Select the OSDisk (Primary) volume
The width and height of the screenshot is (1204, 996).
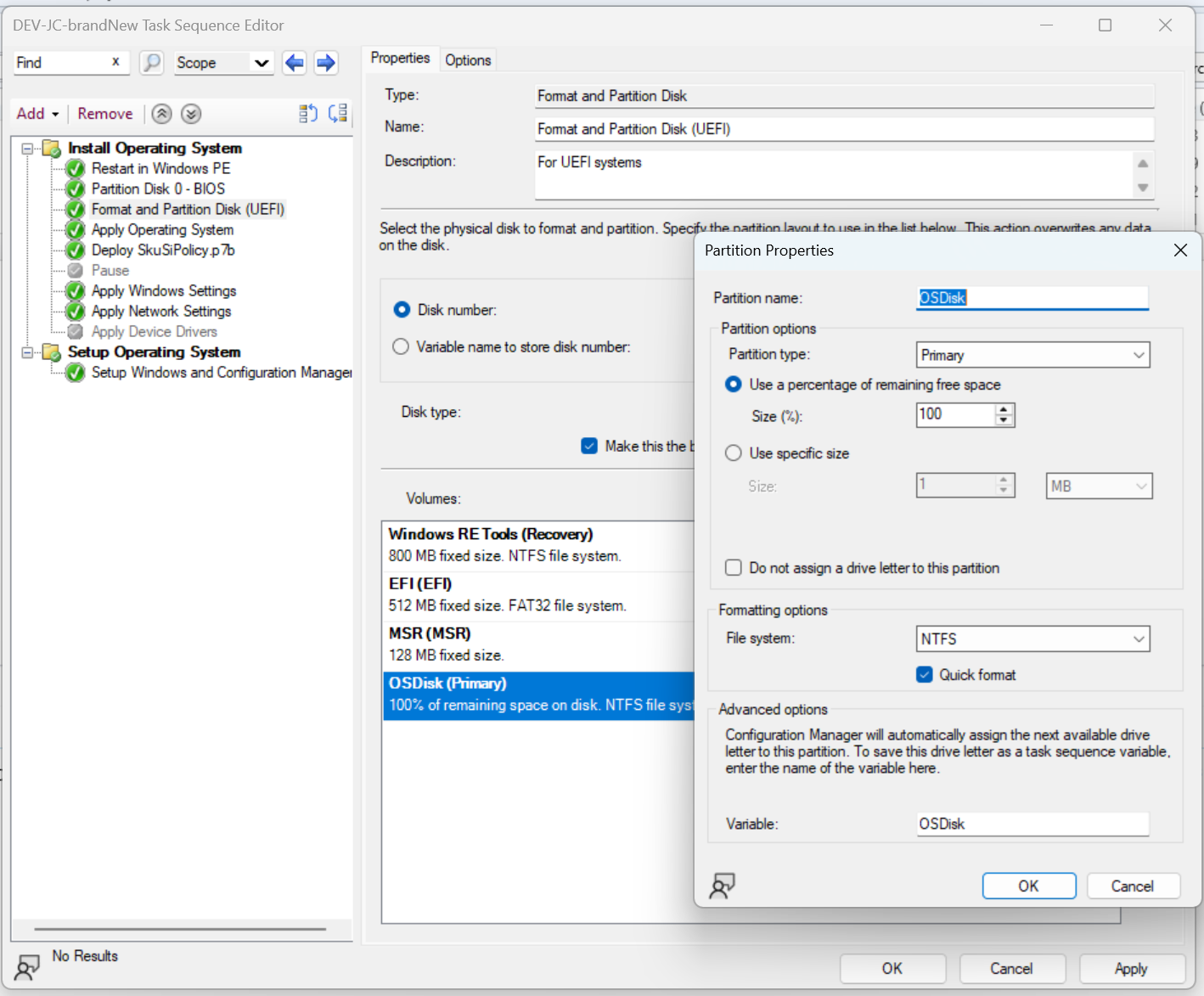click(538, 695)
